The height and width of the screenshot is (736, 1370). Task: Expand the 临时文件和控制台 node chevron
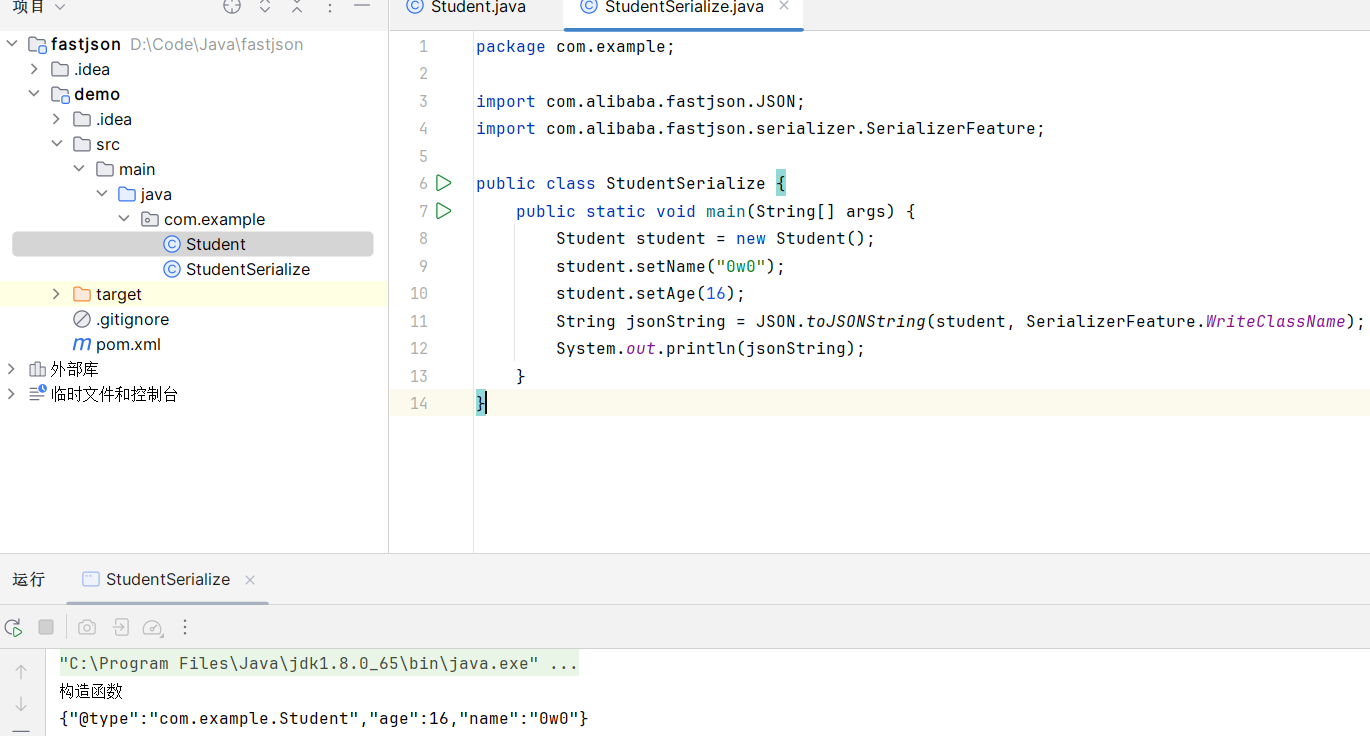12,394
